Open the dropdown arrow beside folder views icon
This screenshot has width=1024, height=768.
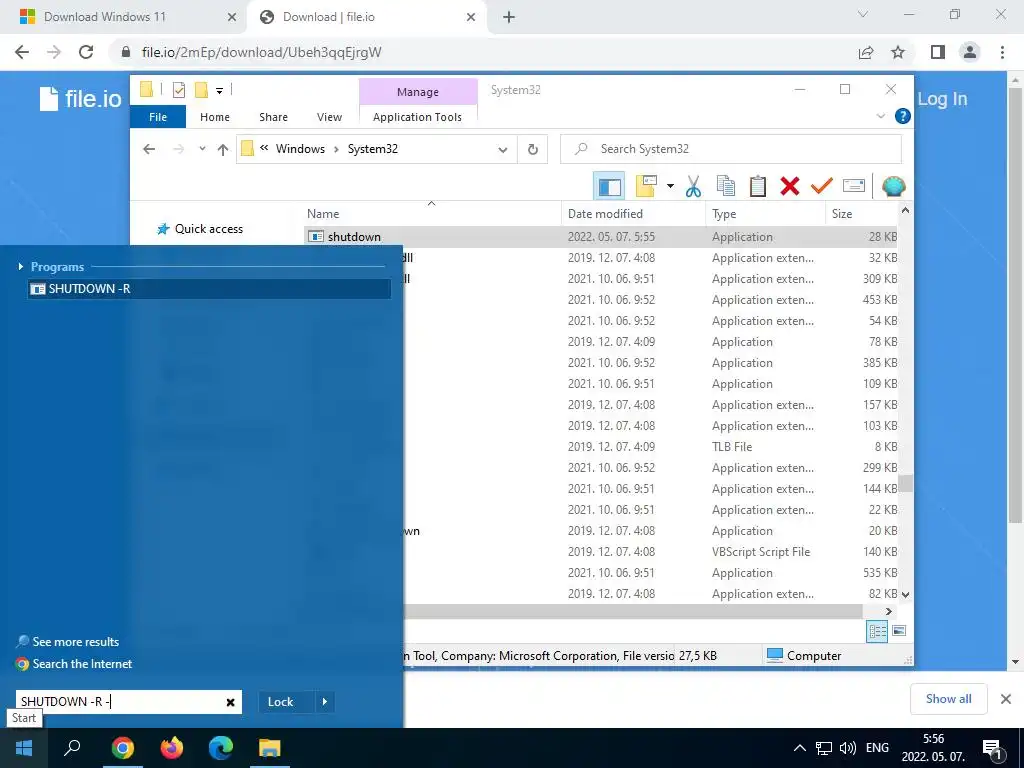click(x=670, y=186)
